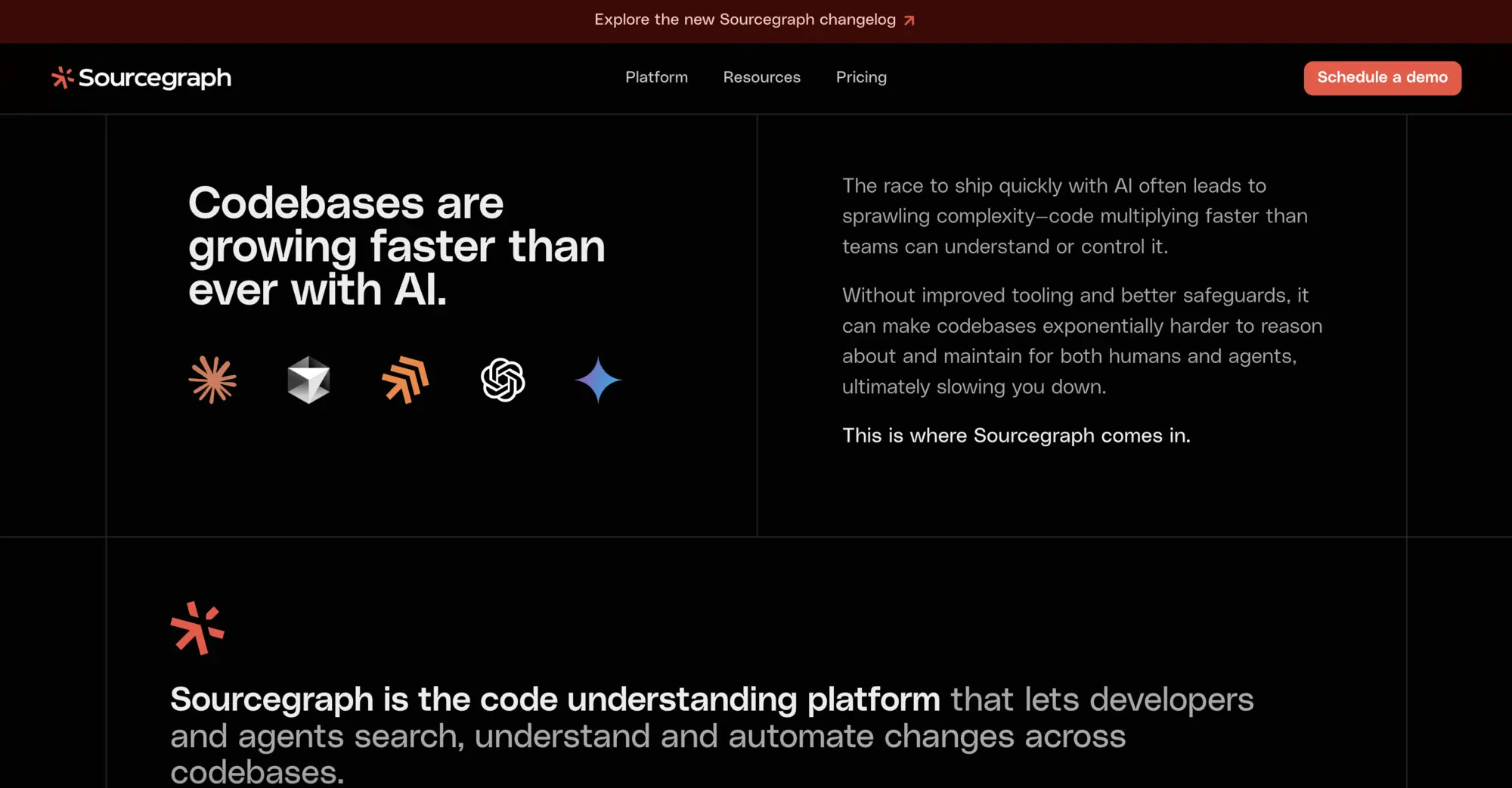The image size is (1512, 788).
Task: Click the blue Gemini sparkle icon
Action: pos(598,380)
